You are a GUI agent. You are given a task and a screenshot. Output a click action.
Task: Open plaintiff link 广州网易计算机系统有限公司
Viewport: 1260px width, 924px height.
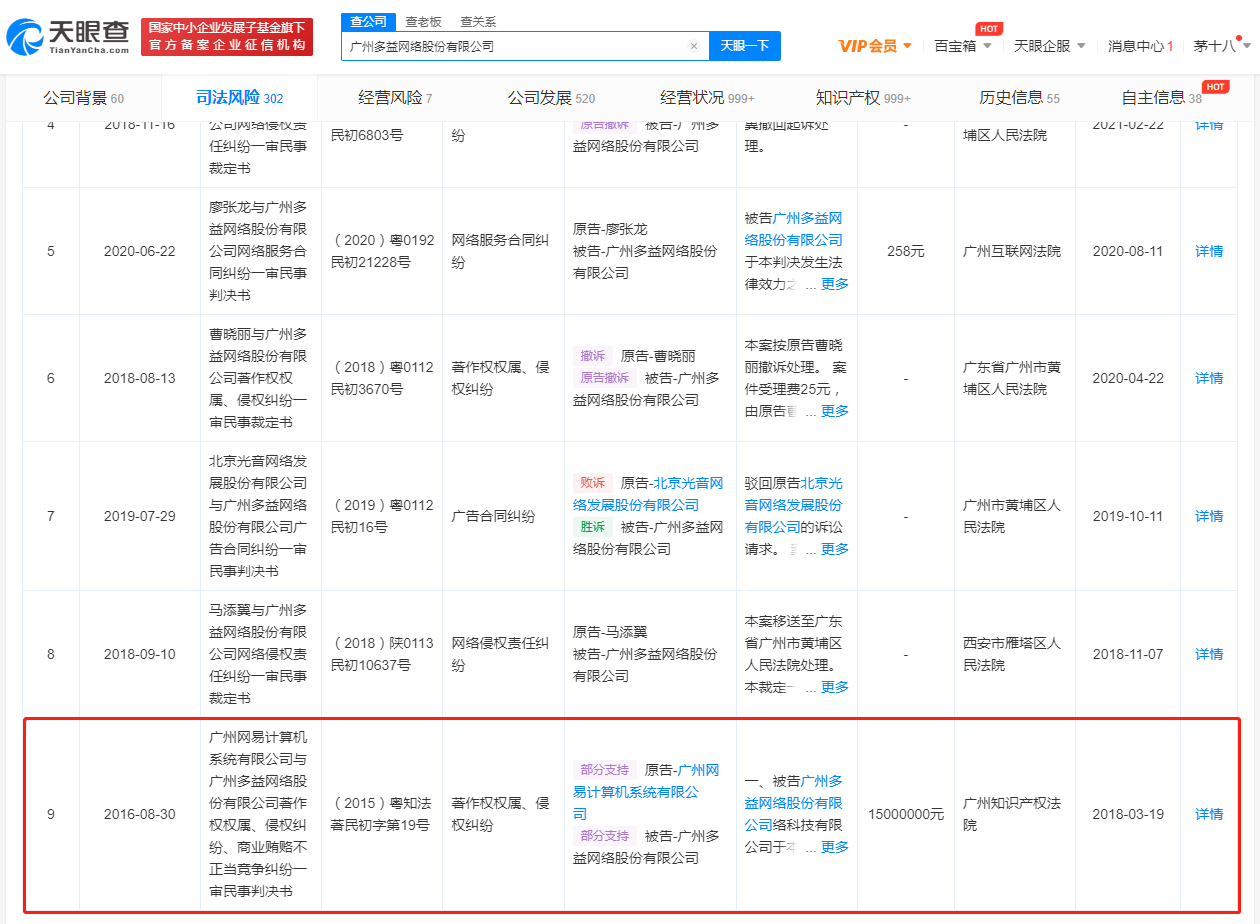[646, 792]
